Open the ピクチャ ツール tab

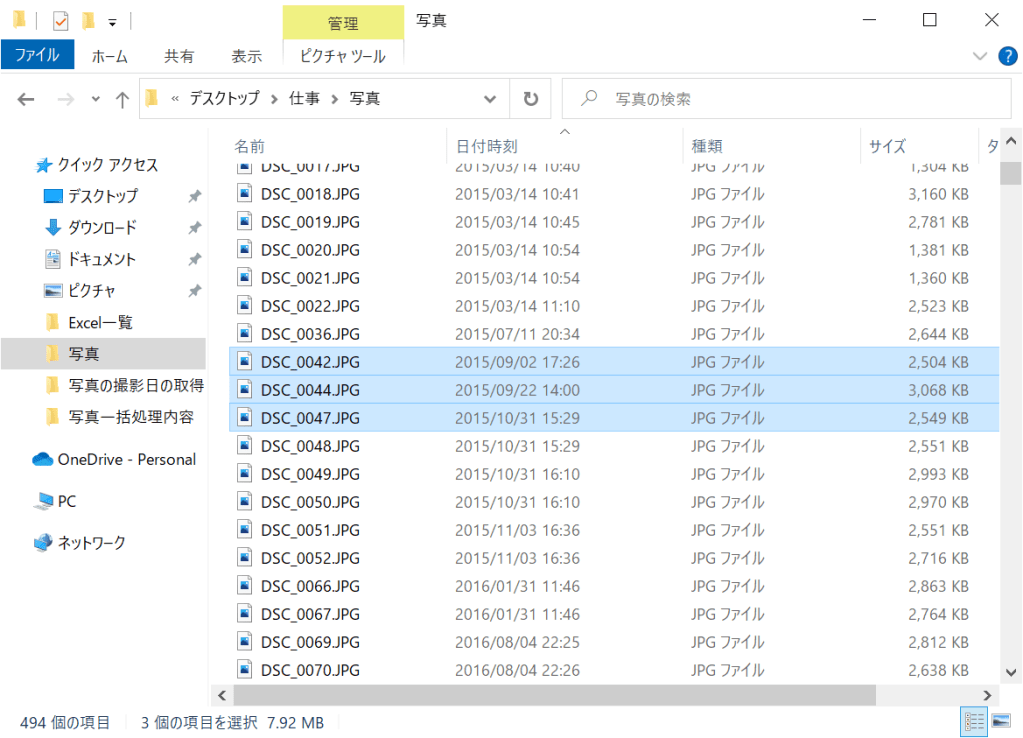pyautogui.click(x=343, y=56)
